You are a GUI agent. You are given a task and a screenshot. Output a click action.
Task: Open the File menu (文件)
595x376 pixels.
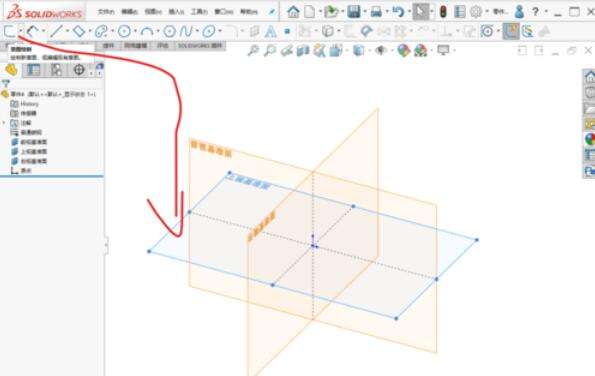pyautogui.click(x=106, y=12)
